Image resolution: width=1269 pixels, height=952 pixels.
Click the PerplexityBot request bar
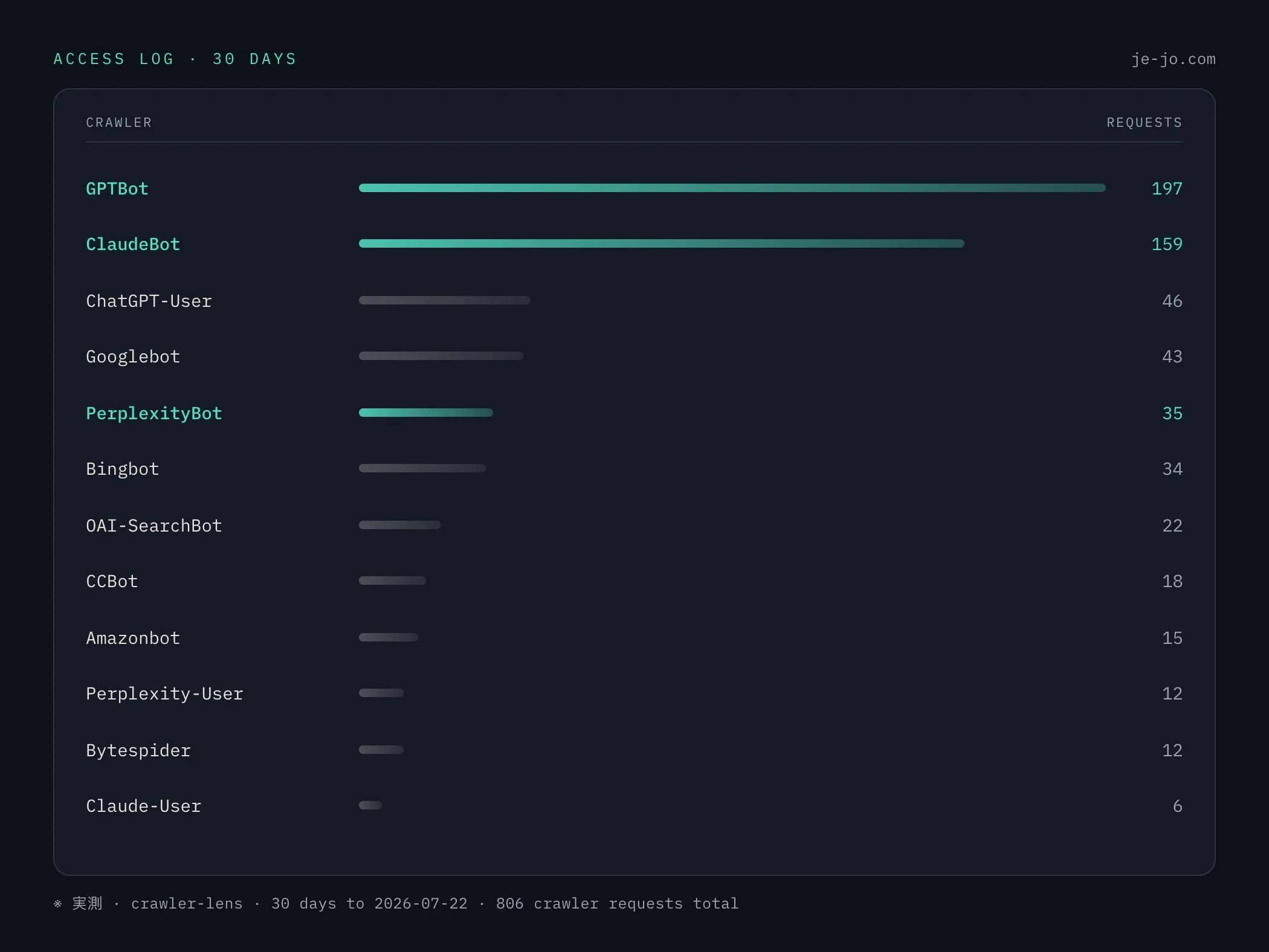tap(426, 413)
